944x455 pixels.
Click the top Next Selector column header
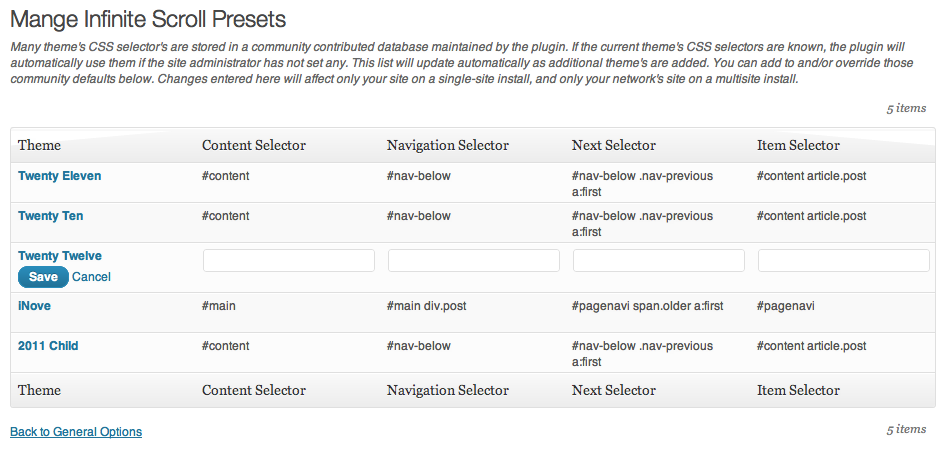point(614,145)
